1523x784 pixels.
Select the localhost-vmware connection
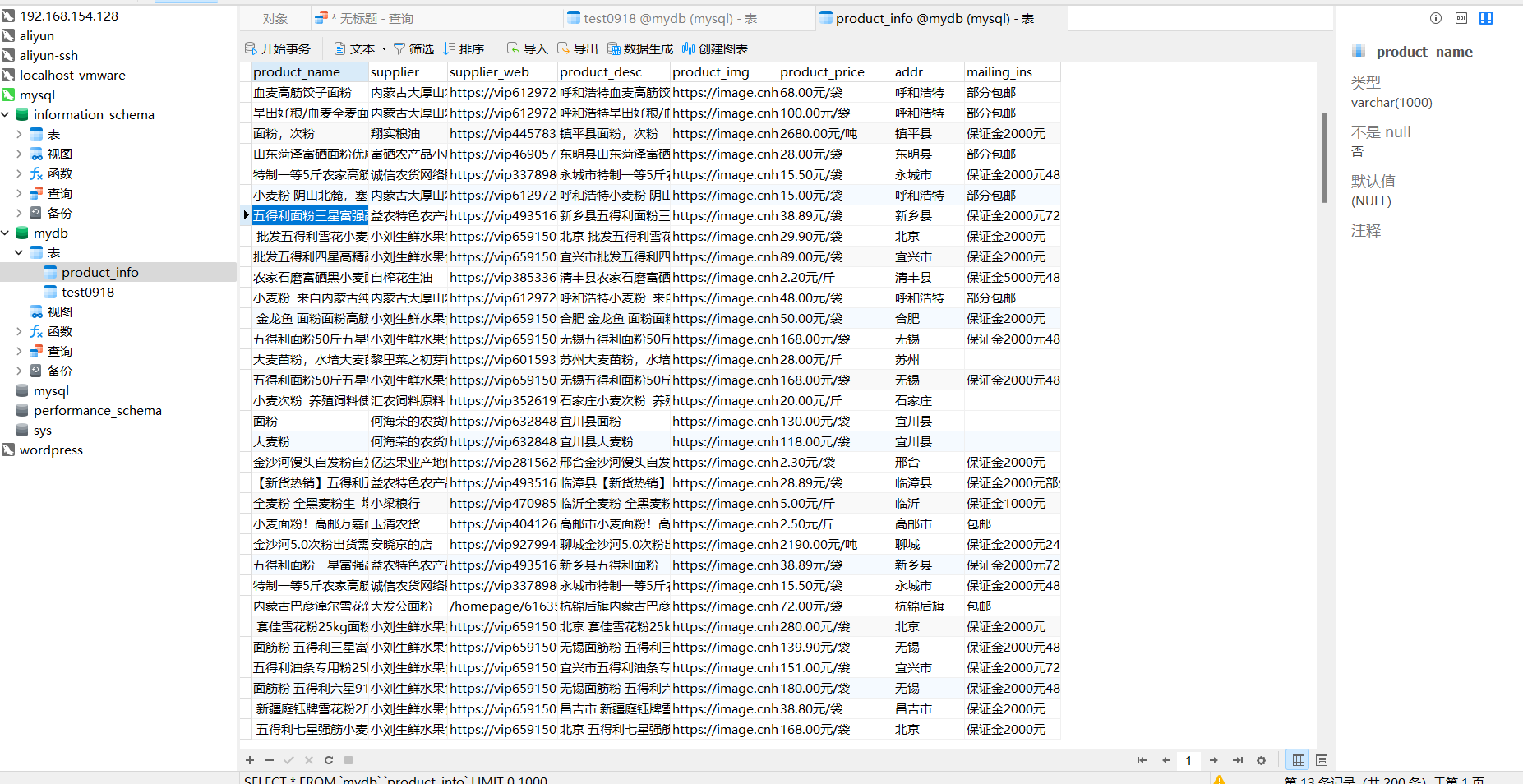(72, 76)
